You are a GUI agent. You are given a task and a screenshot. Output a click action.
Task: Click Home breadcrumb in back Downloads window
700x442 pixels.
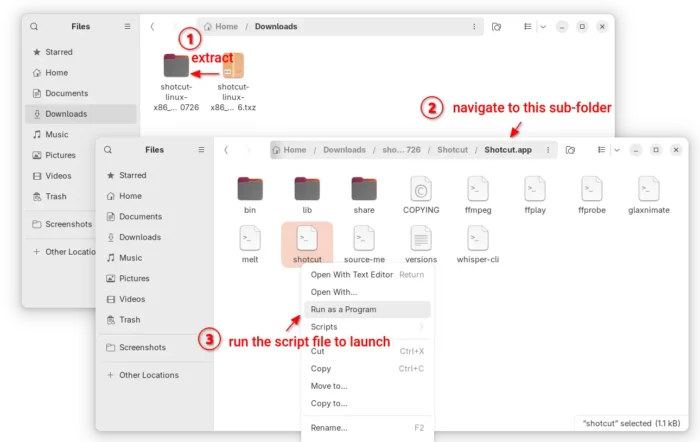[221, 27]
